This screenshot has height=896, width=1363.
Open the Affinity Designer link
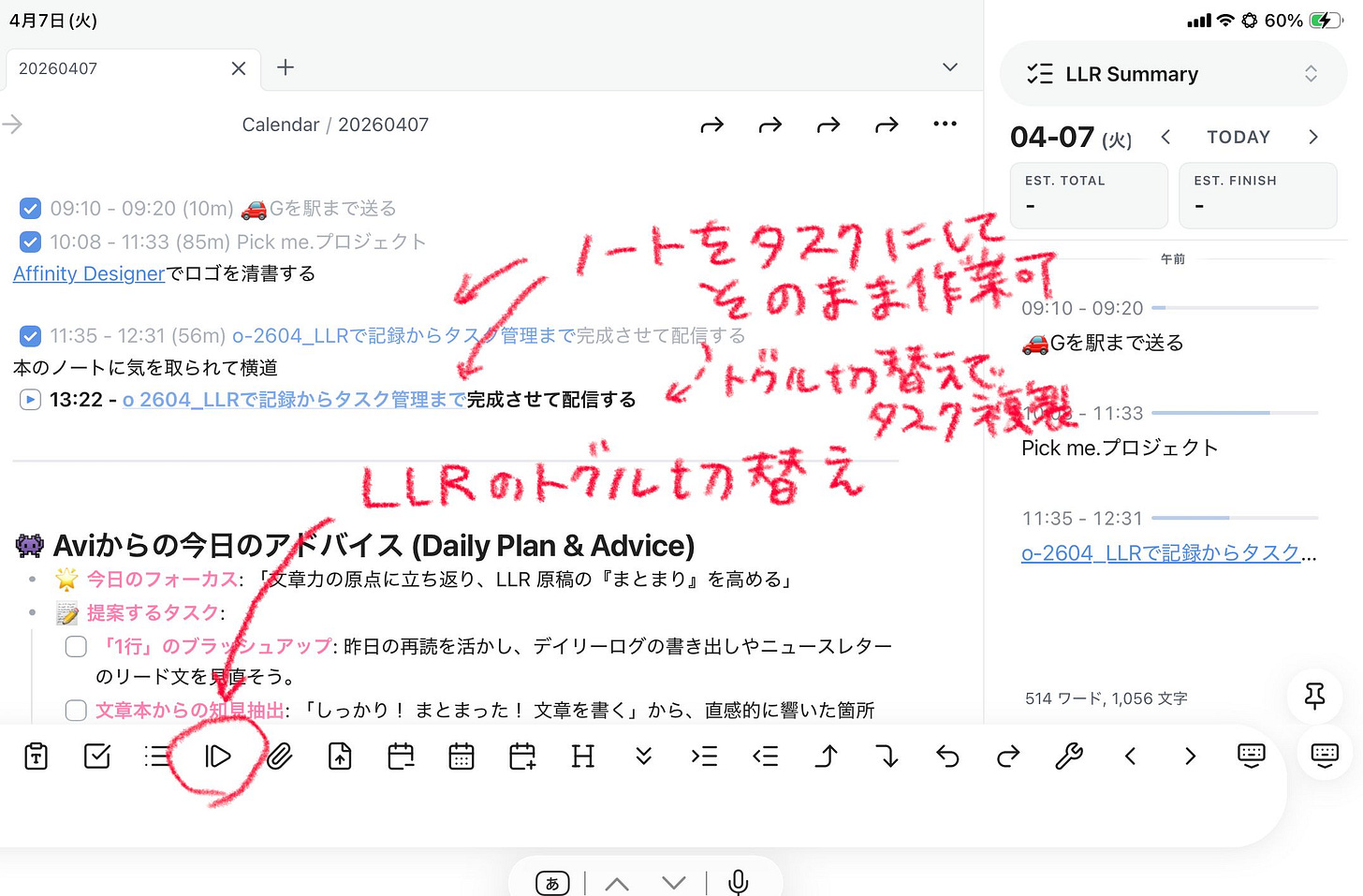[88, 273]
